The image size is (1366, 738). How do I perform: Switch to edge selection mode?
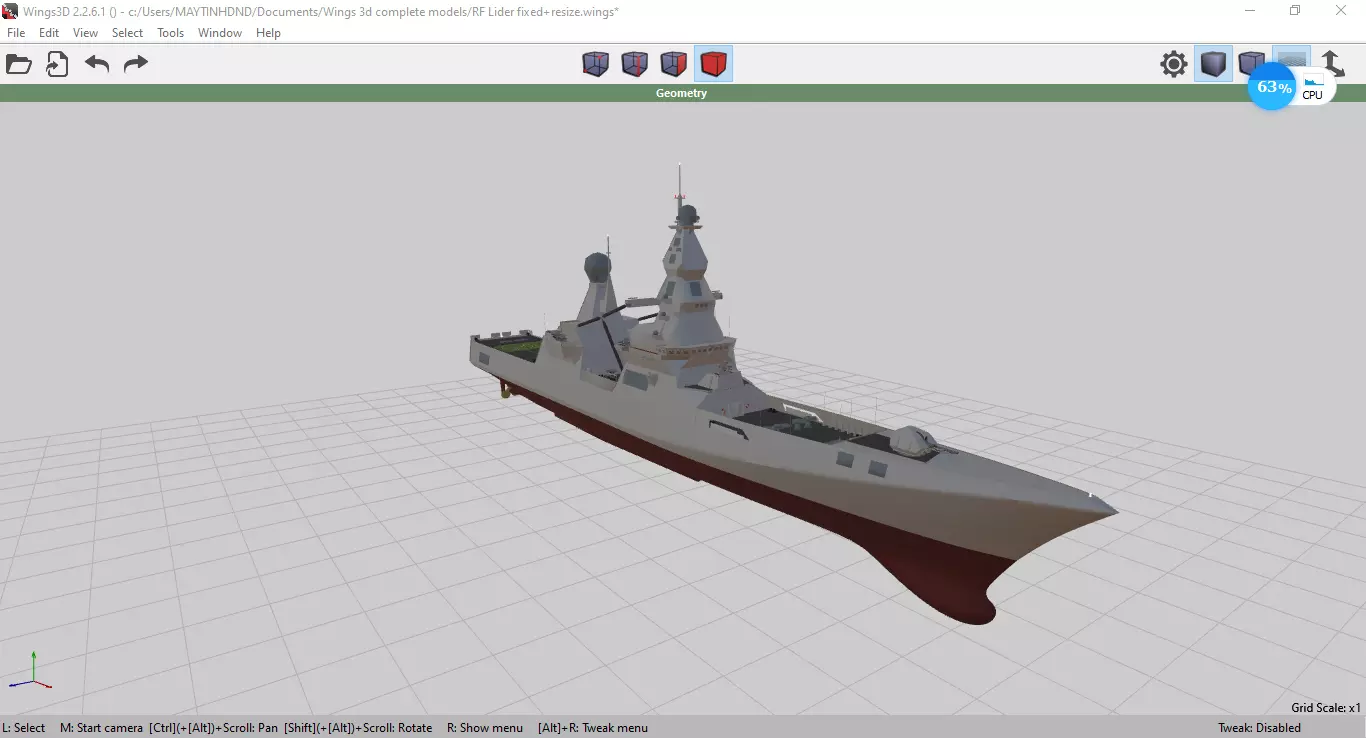coord(635,64)
